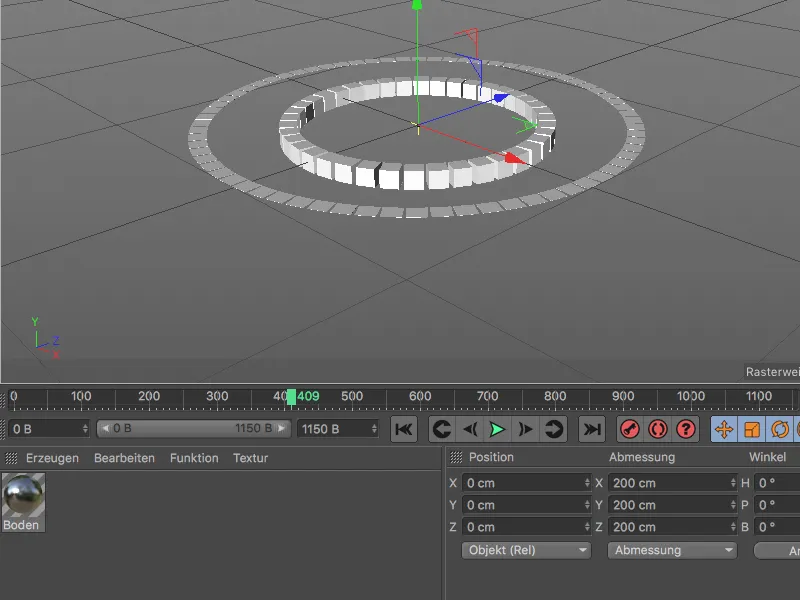Screen dimensions: 800x600
Task: Step forward one frame
Action: (526, 429)
